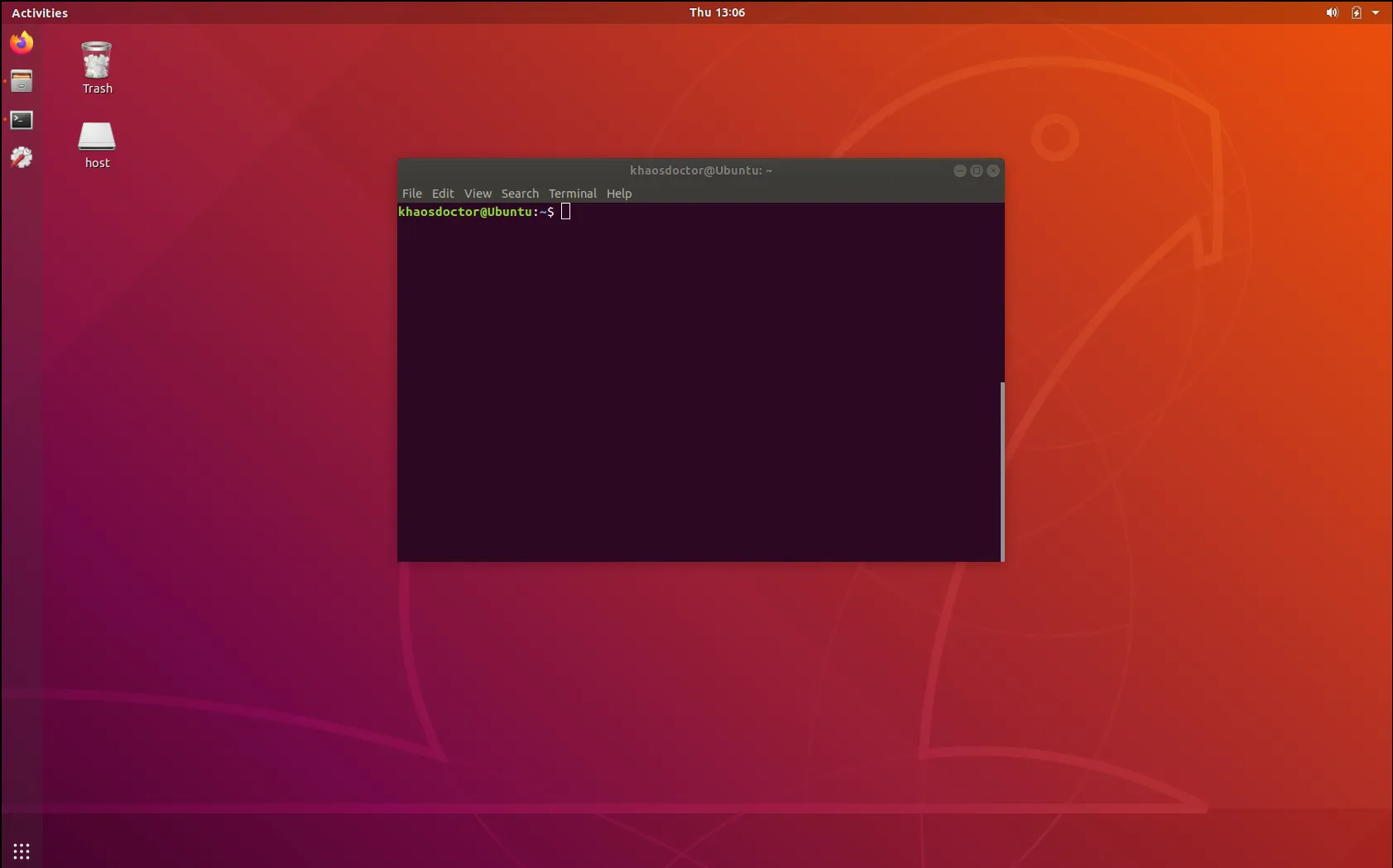Show Applications grid button

coord(22,851)
